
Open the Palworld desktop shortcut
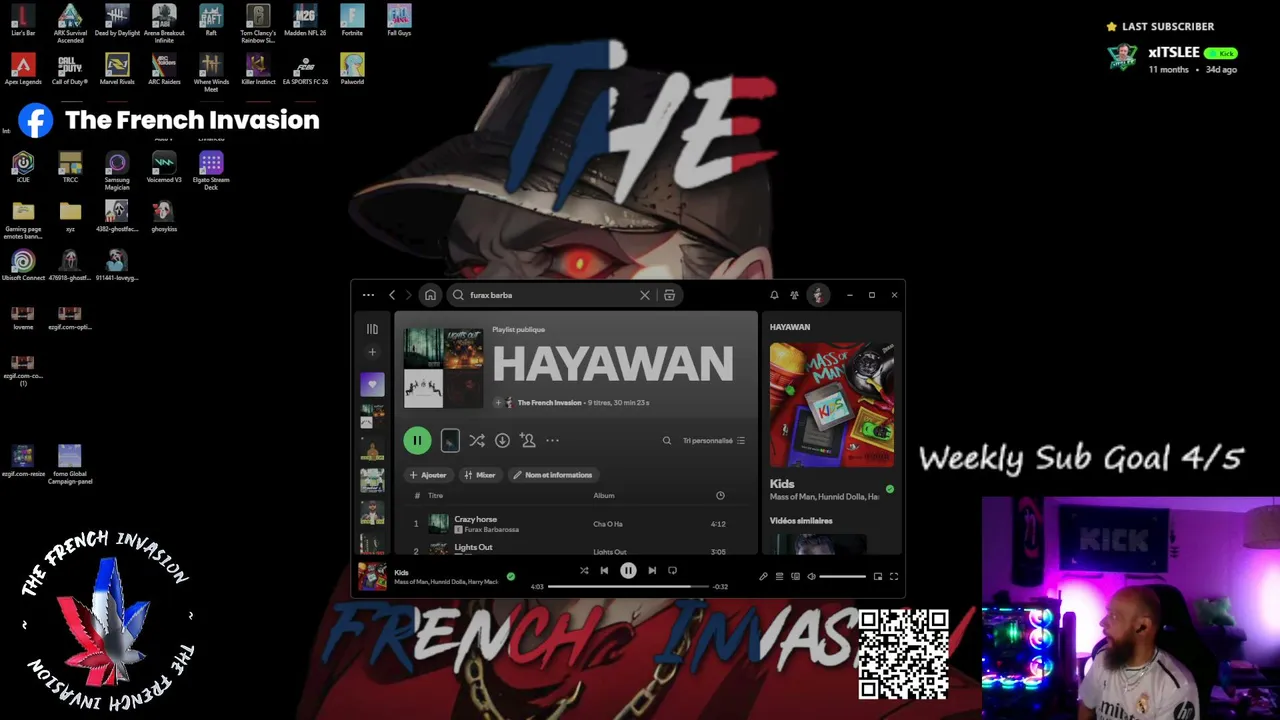[352, 70]
